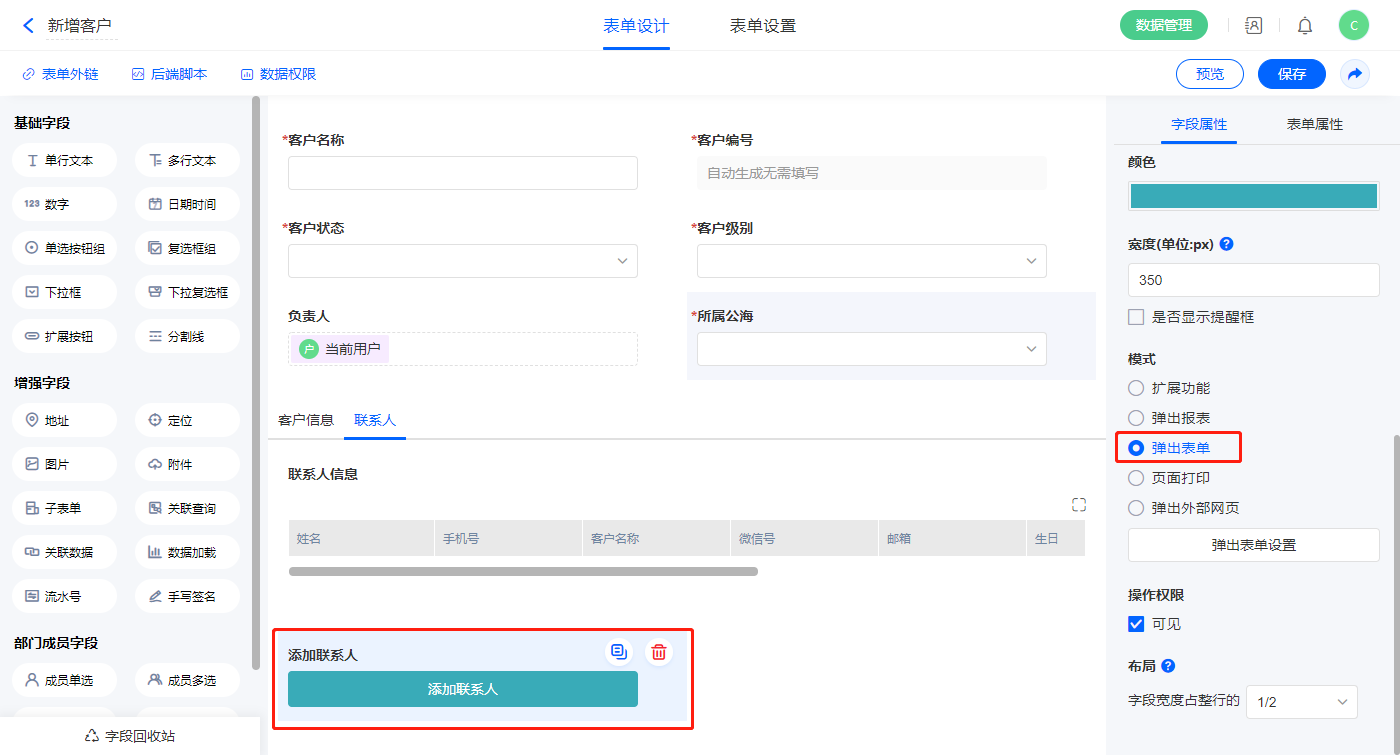Click the teal color swatch under 颜色
This screenshot has width=1400, height=755.
point(1253,196)
